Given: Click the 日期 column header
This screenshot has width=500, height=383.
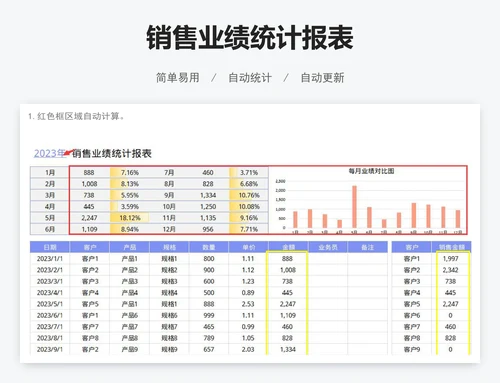Looking at the screenshot, I should point(50,247).
